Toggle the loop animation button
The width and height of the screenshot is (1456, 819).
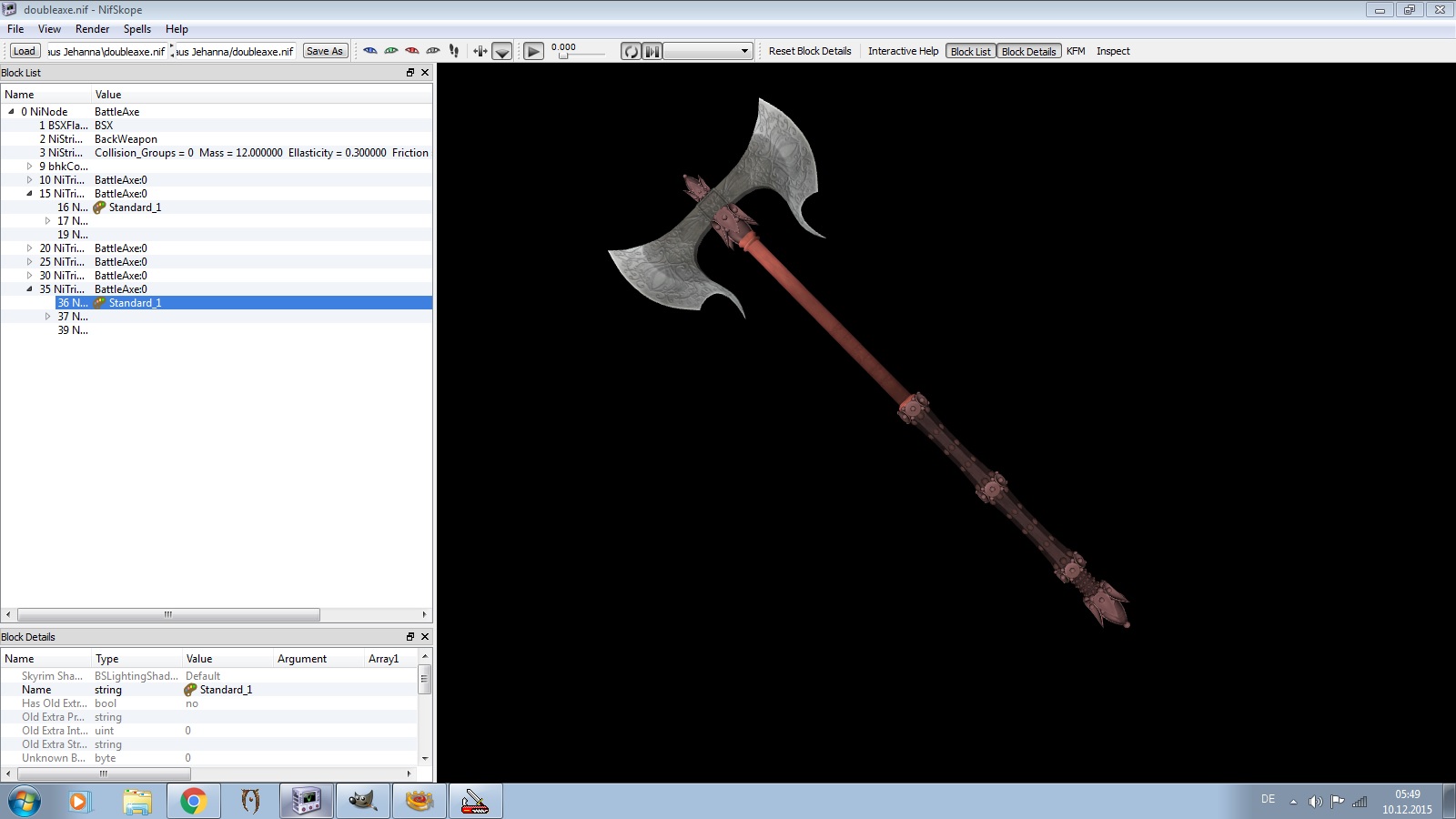(631, 52)
